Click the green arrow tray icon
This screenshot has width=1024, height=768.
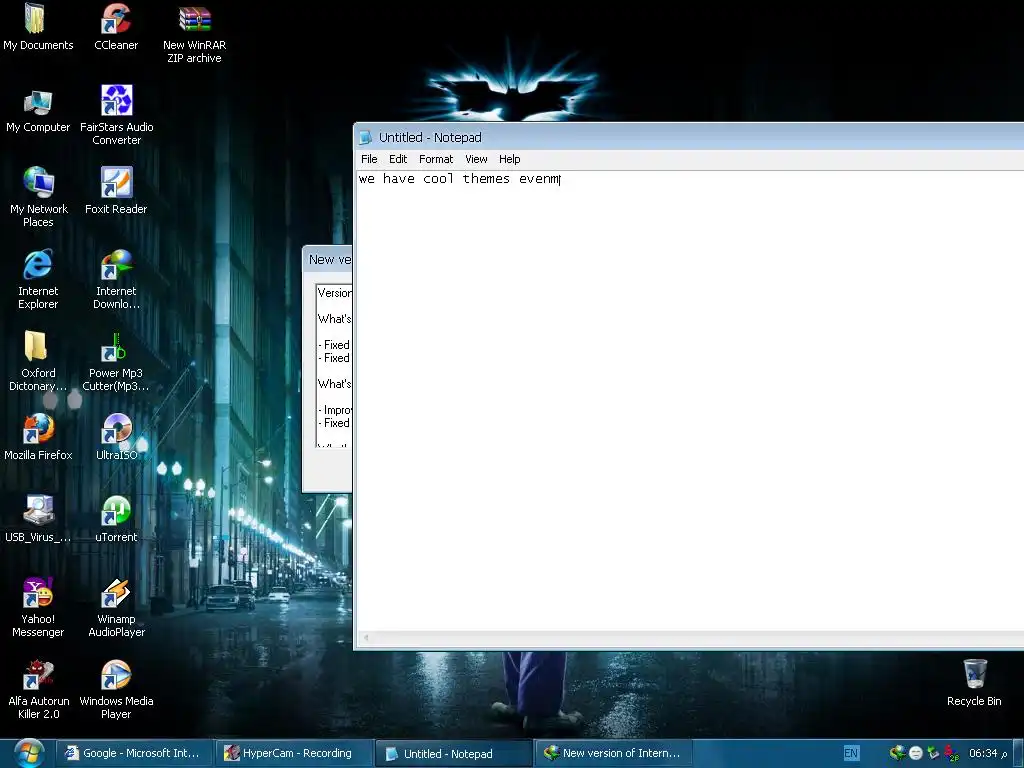[933, 754]
